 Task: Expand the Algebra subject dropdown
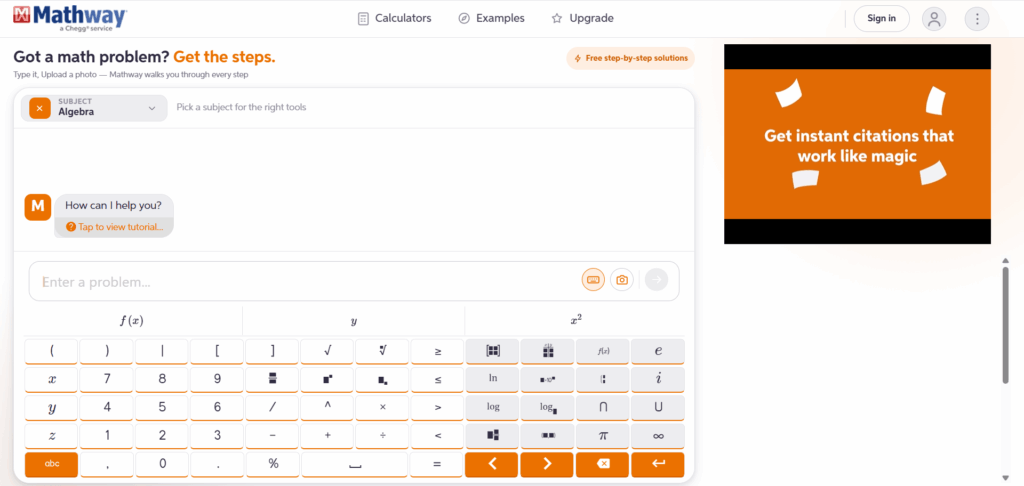[94, 108]
